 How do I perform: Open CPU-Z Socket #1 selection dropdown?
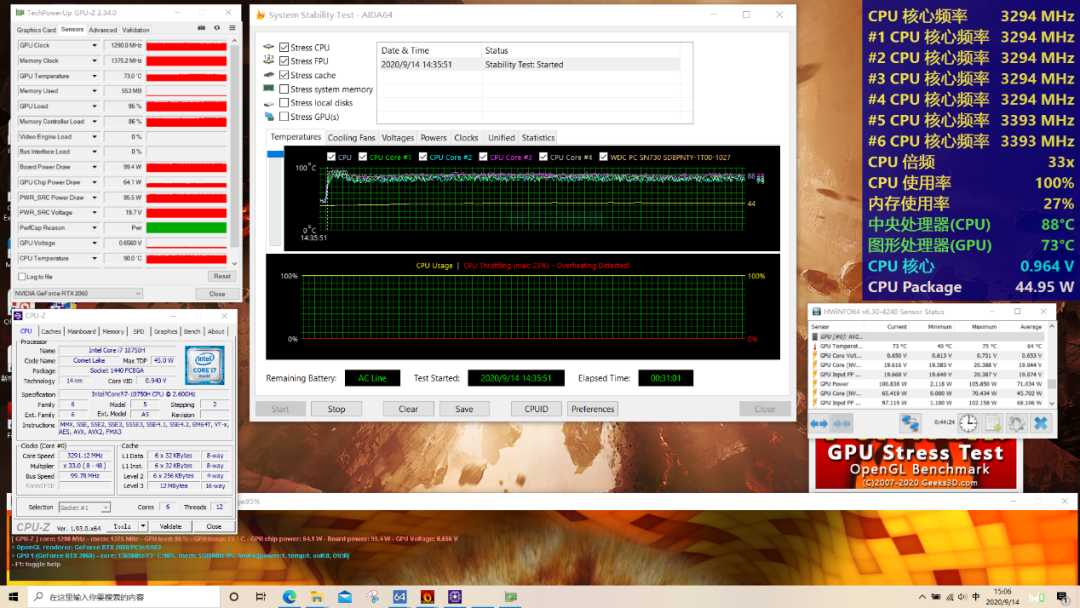click(x=84, y=507)
